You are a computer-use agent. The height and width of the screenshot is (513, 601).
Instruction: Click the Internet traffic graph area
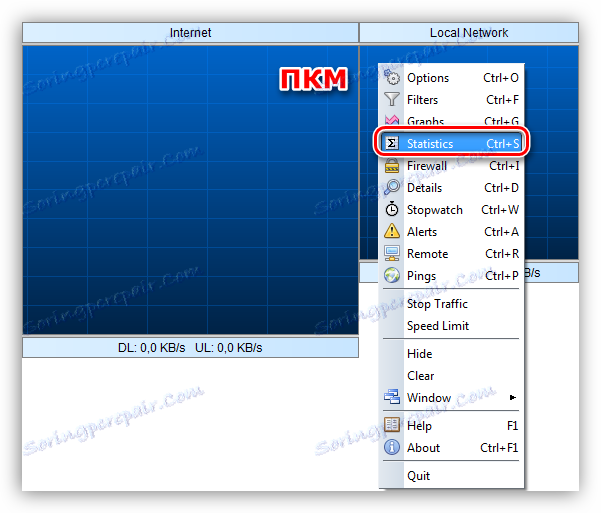(190, 190)
